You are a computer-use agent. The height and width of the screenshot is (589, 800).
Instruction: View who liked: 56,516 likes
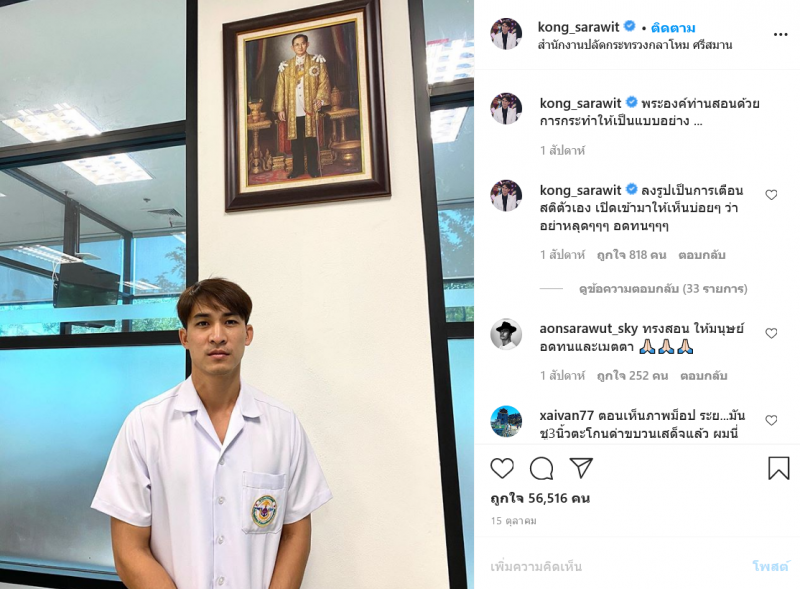[540, 499]
